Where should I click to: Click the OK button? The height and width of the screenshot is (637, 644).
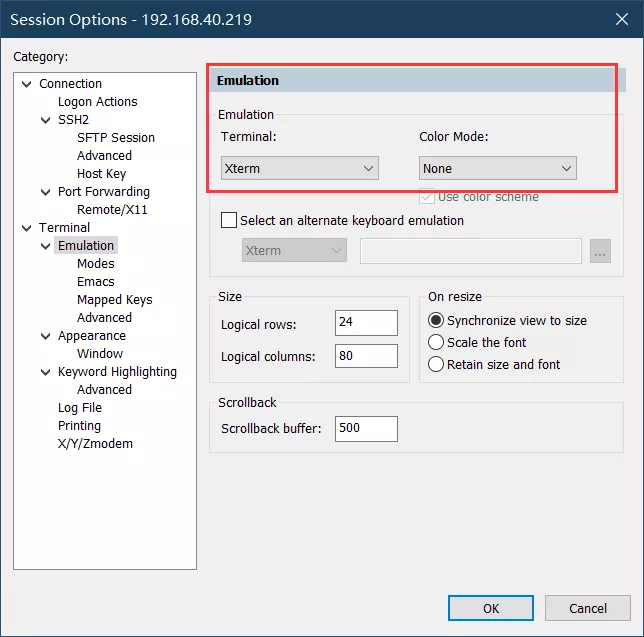tap(491, 608)
